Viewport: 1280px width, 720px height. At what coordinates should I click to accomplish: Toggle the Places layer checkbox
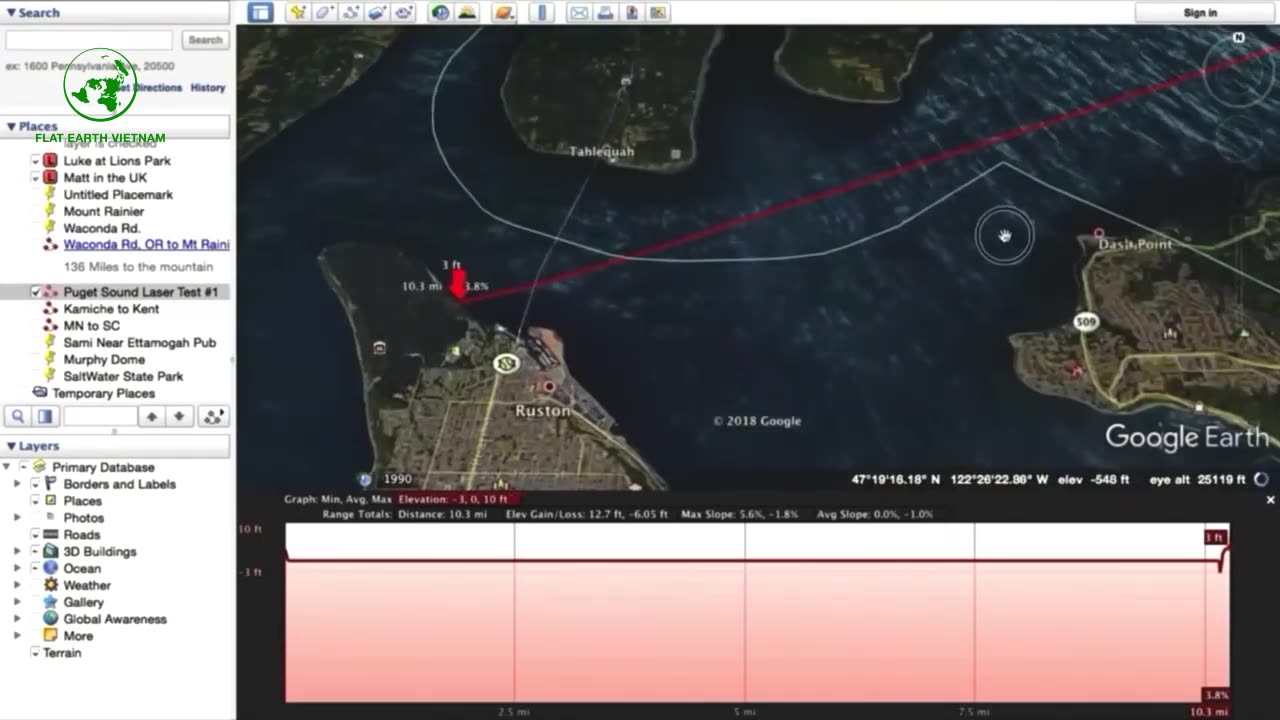[x=36, y=501]
